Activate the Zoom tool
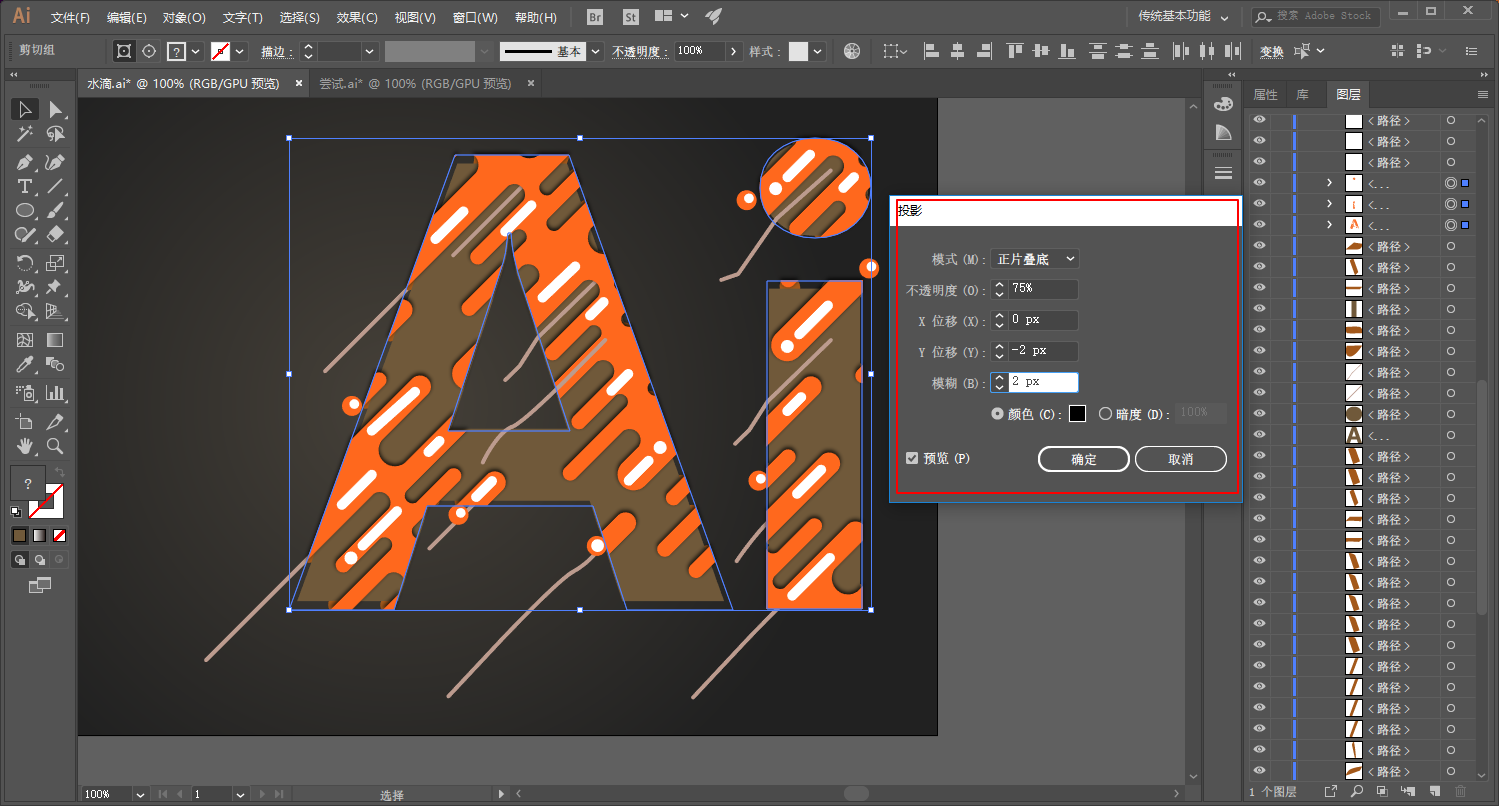 pos(56,446)
